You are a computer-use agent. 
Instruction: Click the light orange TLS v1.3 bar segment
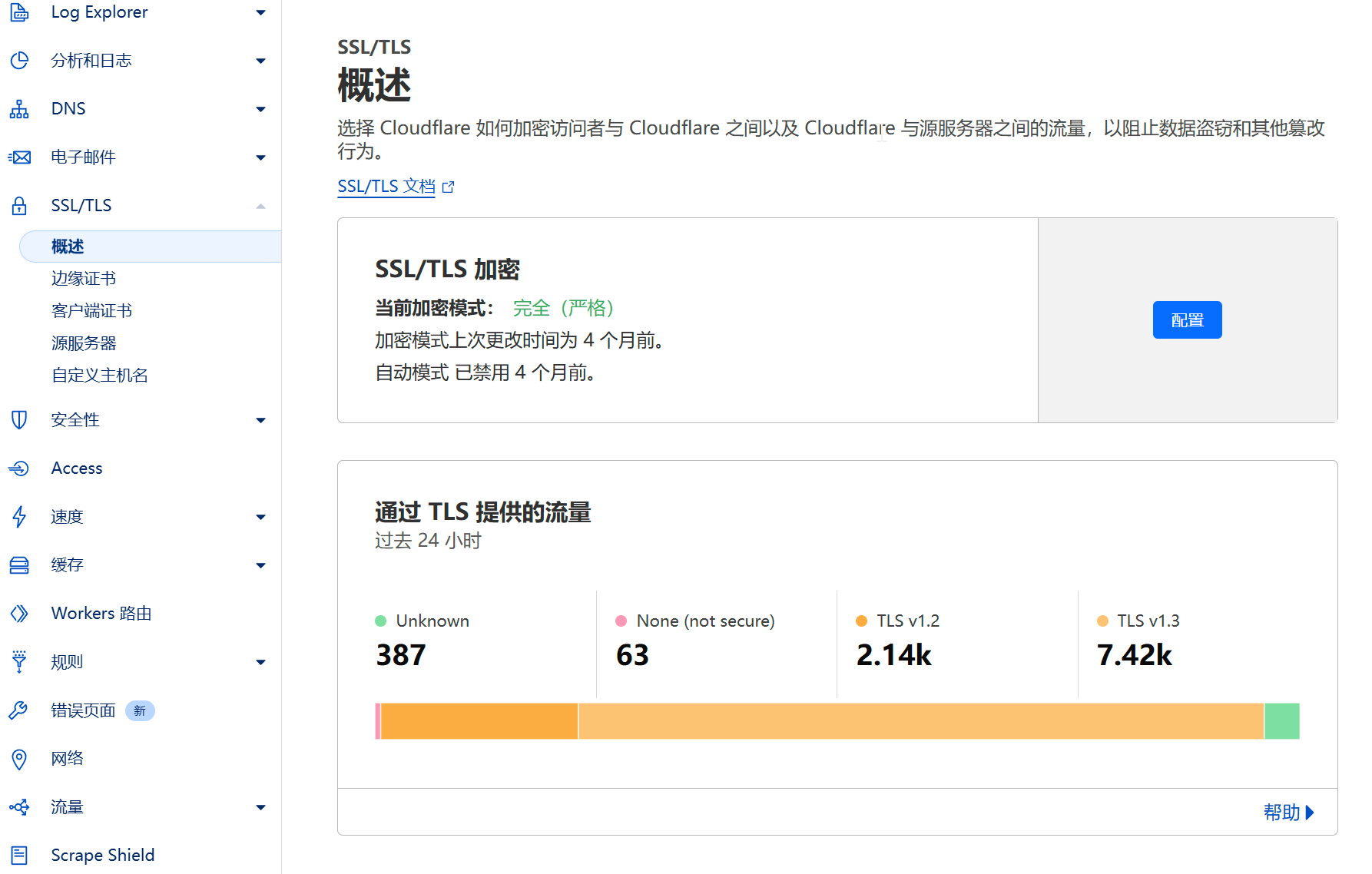[x=921, y=721]
